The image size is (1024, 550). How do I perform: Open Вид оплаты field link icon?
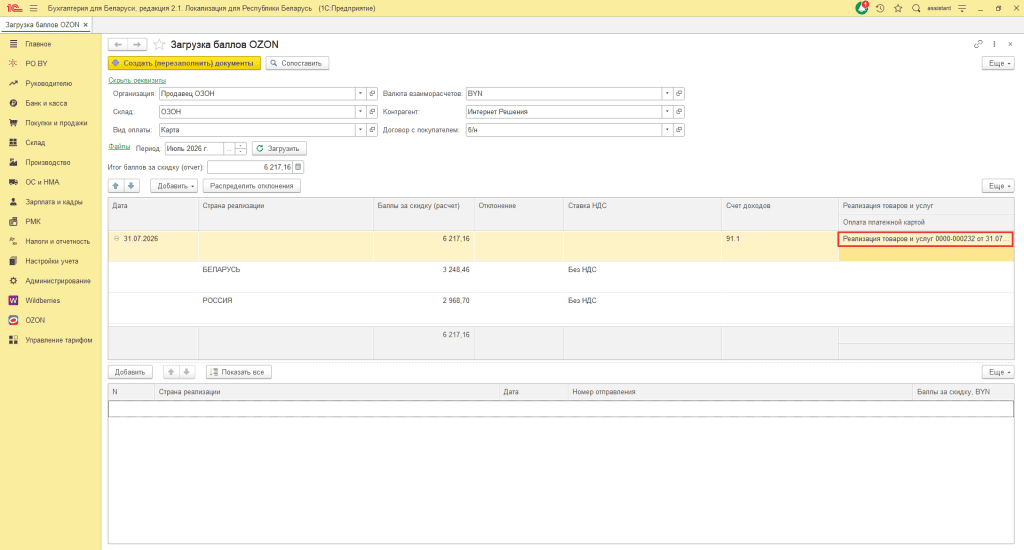coord(372,130)
